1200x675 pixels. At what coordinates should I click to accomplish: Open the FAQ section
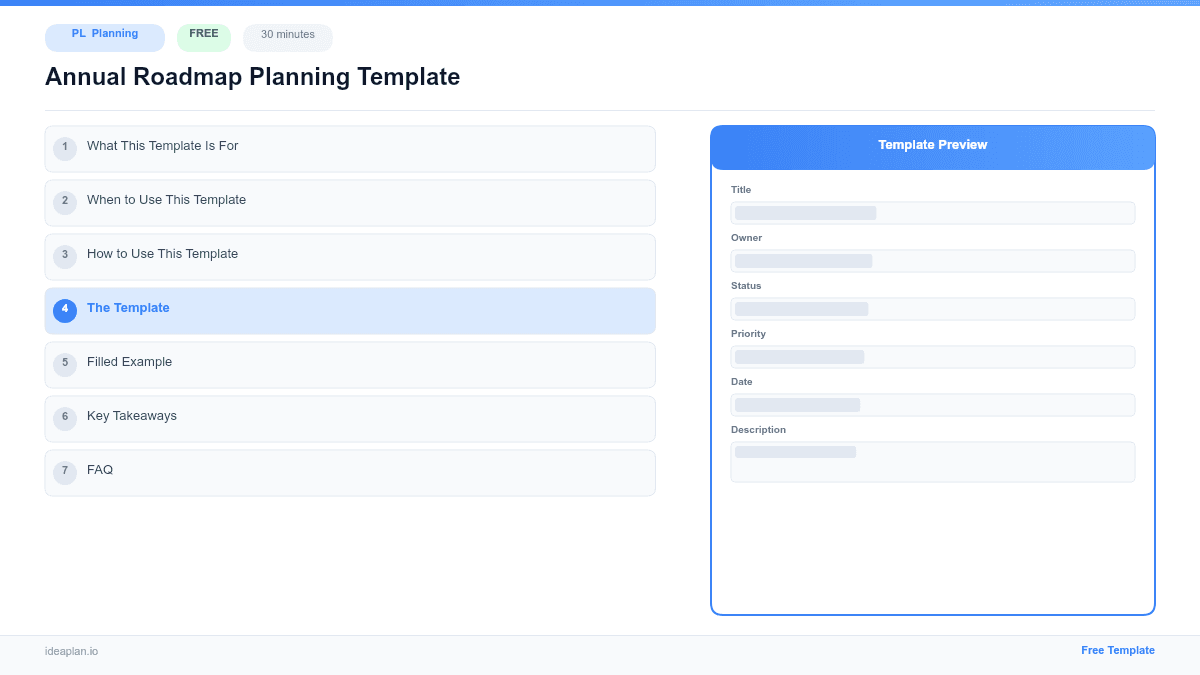click(350, 471)
